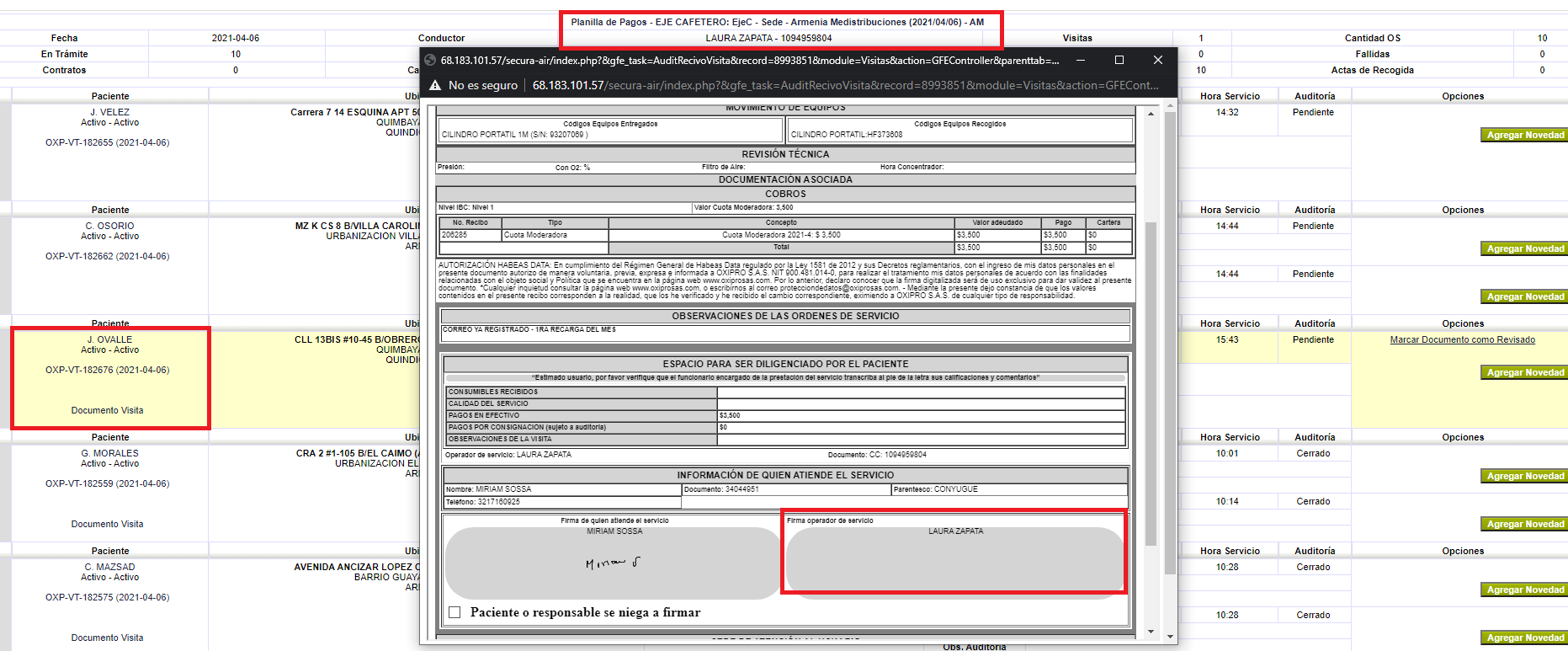This screenshot has height=651, width=1568.
Task: Click 'Operador de servicio: LAURA ZAPATA' line
Action: pos(508,455)
